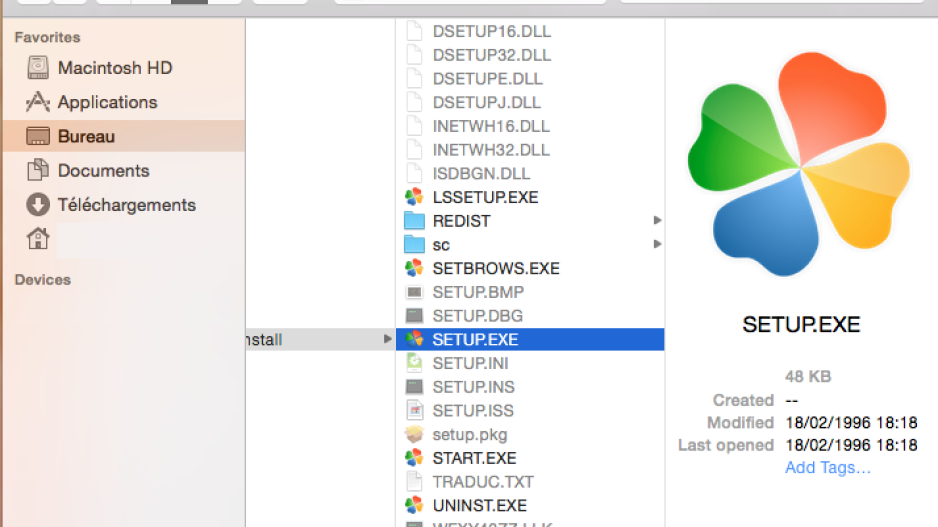The width and height of the screenshot is (938, 527).
Task: Open the Add Tags… link
Action: pyautogui.click(x=828, y=467)
